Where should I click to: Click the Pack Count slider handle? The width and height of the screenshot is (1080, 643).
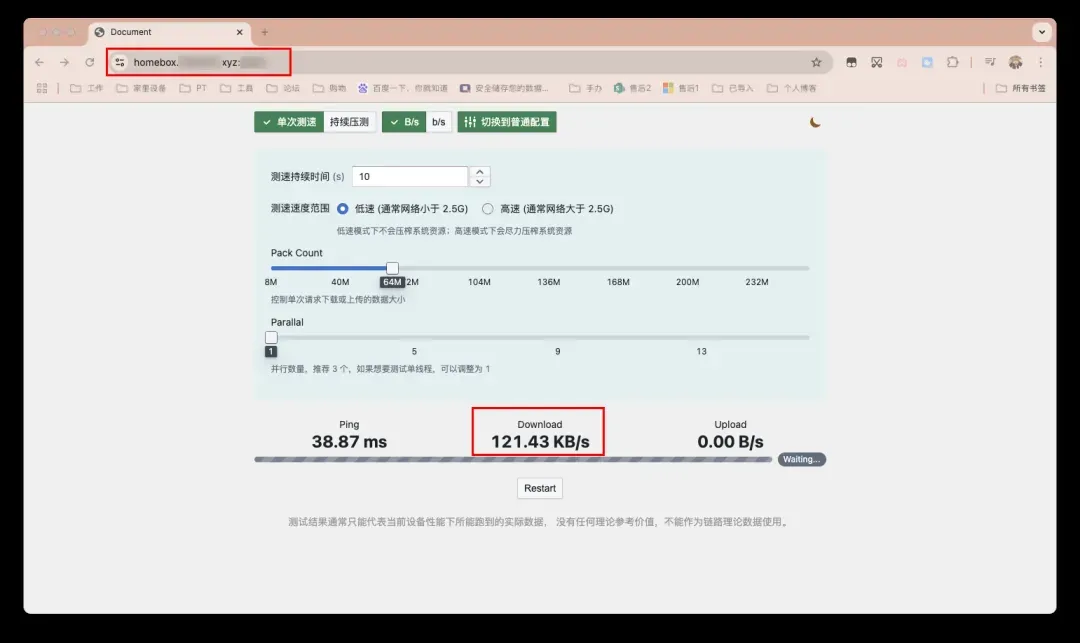coord(392,268)
